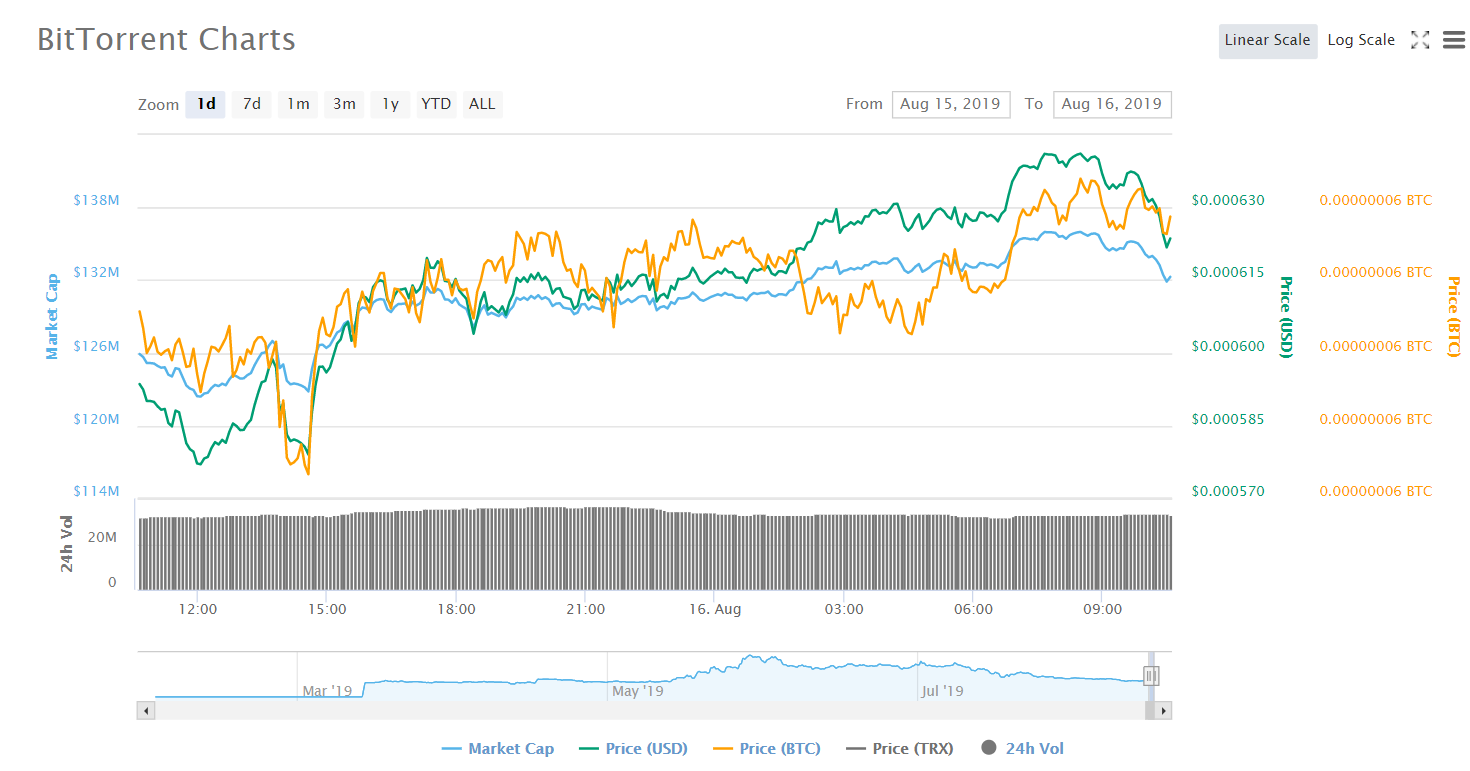Switch chart to Log Scale
This screenshot has height=771, width=1470.
tap(1361, 41)
